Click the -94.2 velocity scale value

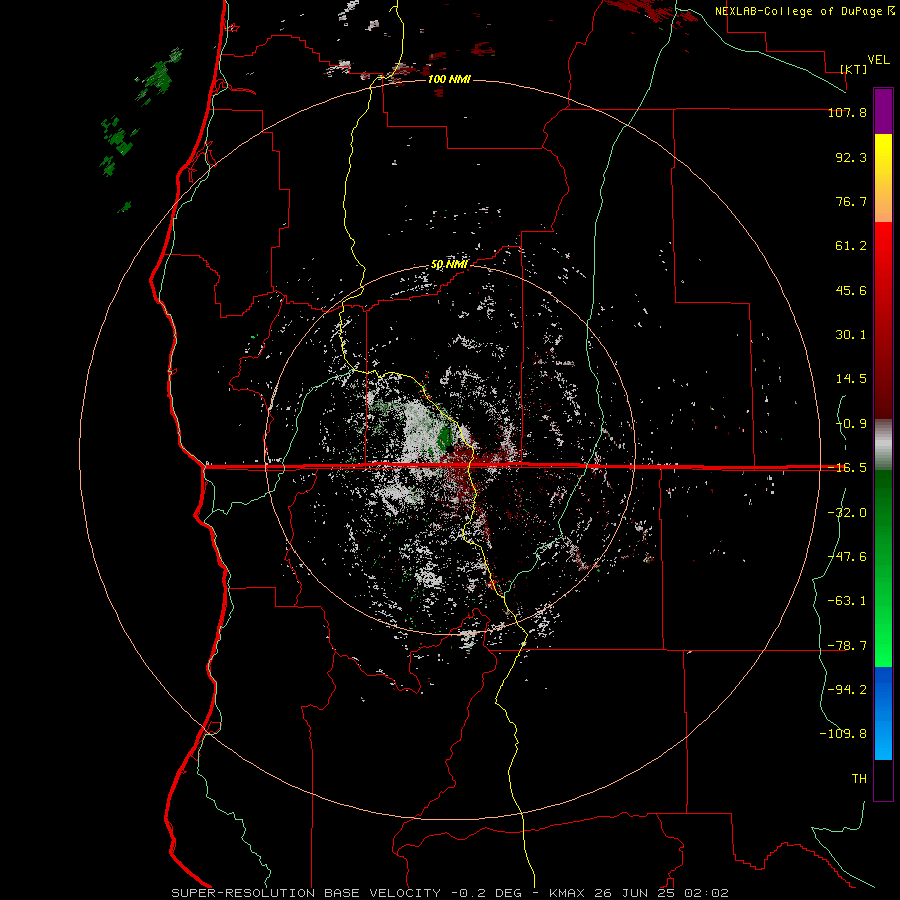tap(847, 690)
